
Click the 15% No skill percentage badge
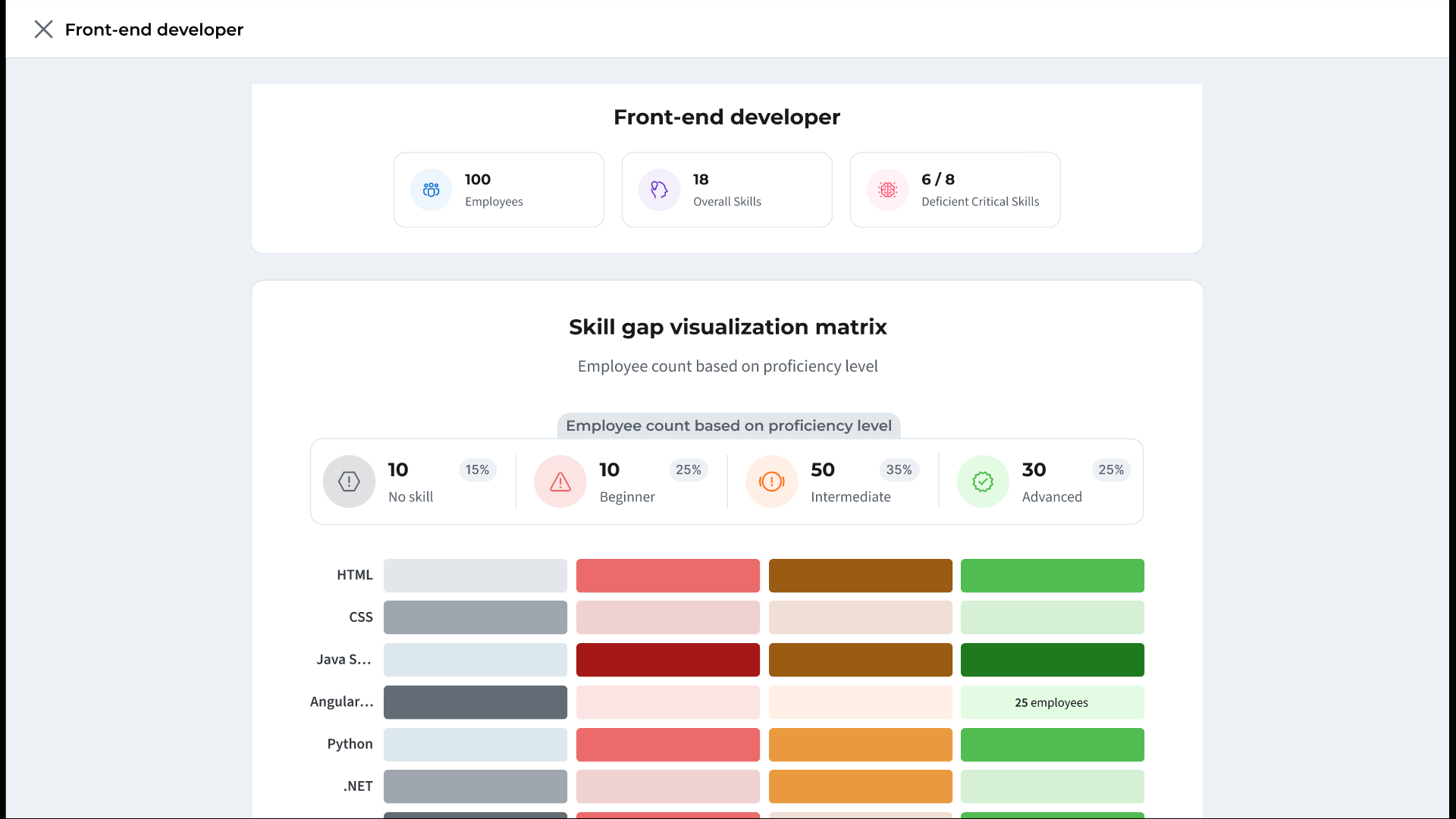click(477, 470)
